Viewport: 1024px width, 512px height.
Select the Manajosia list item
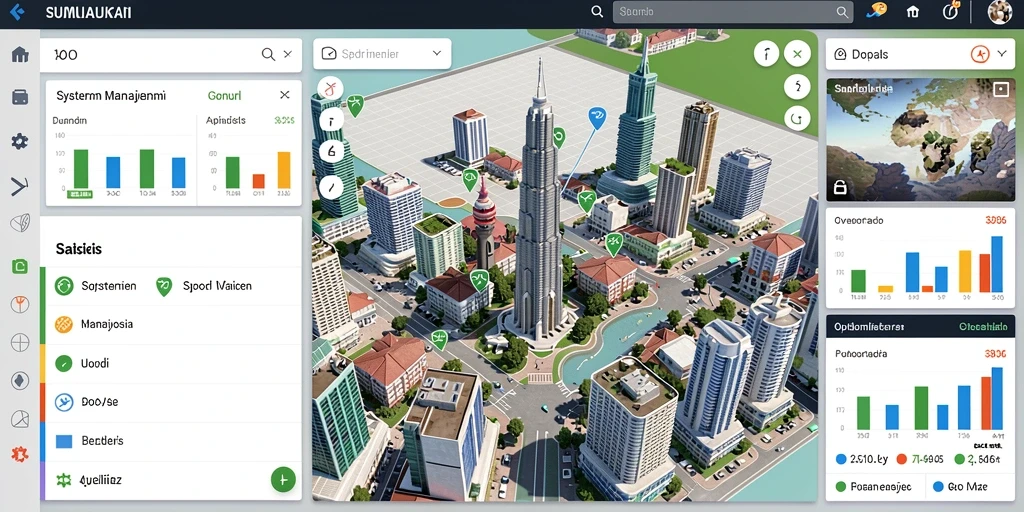tap(171, 325)
